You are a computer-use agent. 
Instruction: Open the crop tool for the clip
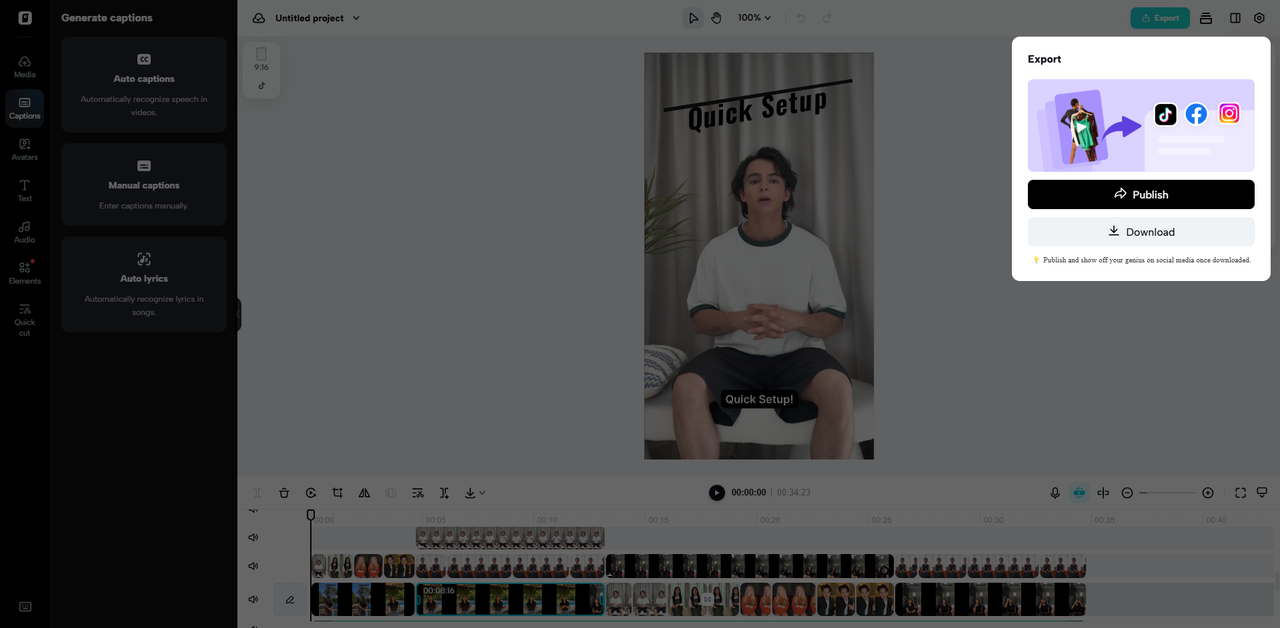pyautogui.click(x=337, y=492)
